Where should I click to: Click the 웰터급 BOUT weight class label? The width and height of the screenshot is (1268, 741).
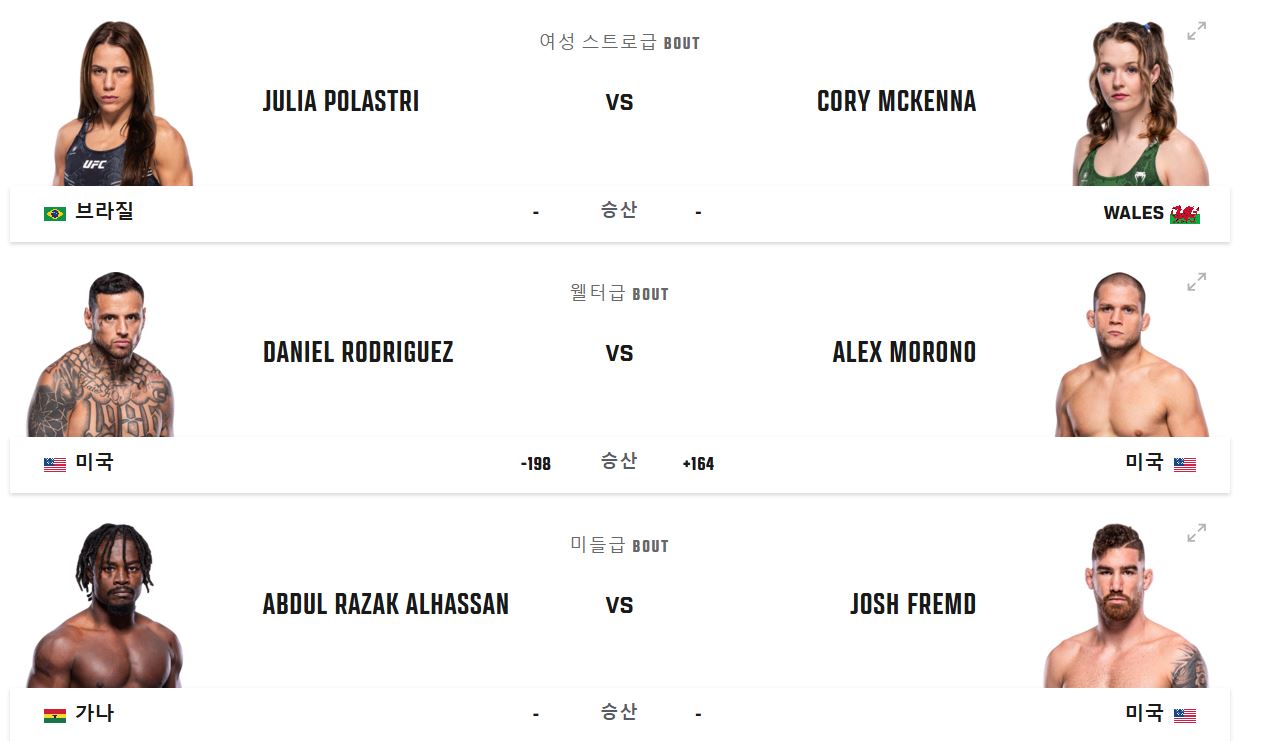pos(618,293)
